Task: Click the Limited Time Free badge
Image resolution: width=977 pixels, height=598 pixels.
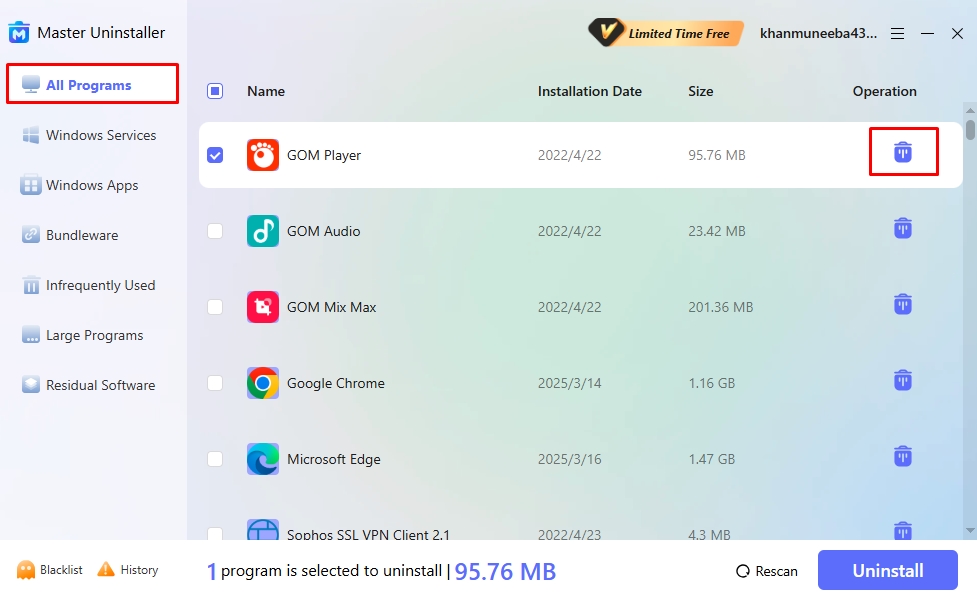Action: click(x=665, y=33)
